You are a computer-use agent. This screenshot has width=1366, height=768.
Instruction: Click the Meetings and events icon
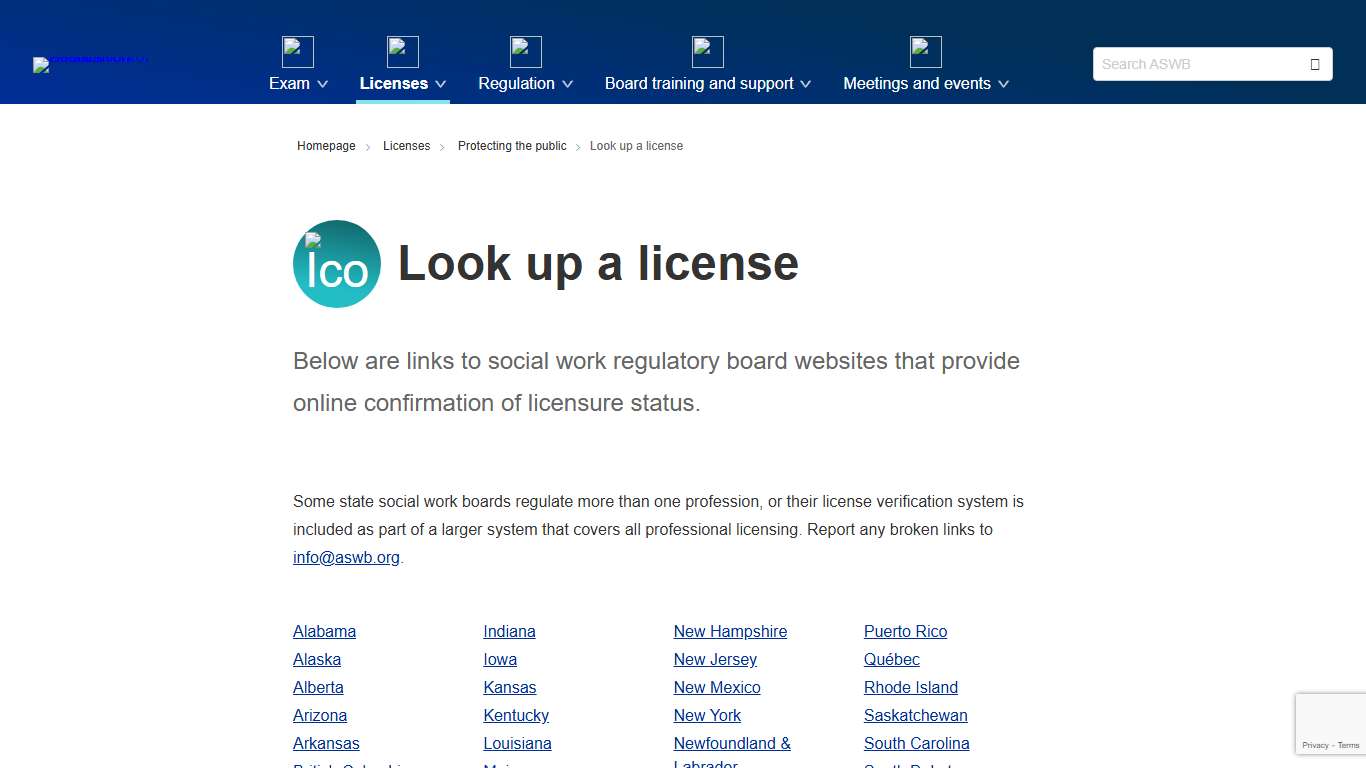925,51
